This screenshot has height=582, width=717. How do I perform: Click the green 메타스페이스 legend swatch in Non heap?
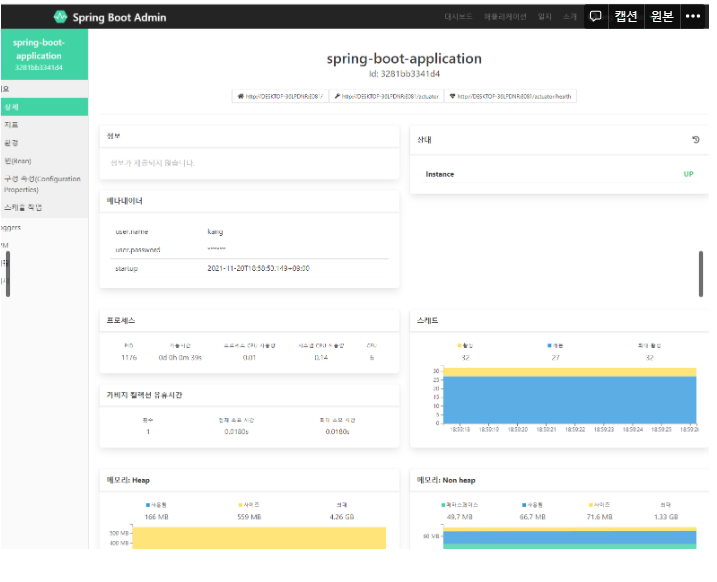(x=443, y=505)
